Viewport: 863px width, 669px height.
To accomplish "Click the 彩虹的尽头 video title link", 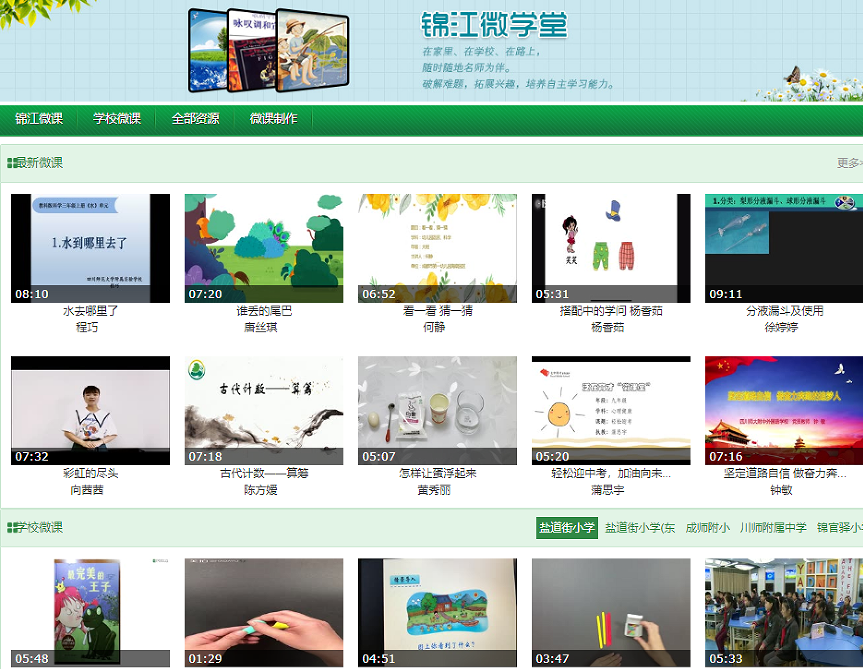I will click(x=90, y=474).
